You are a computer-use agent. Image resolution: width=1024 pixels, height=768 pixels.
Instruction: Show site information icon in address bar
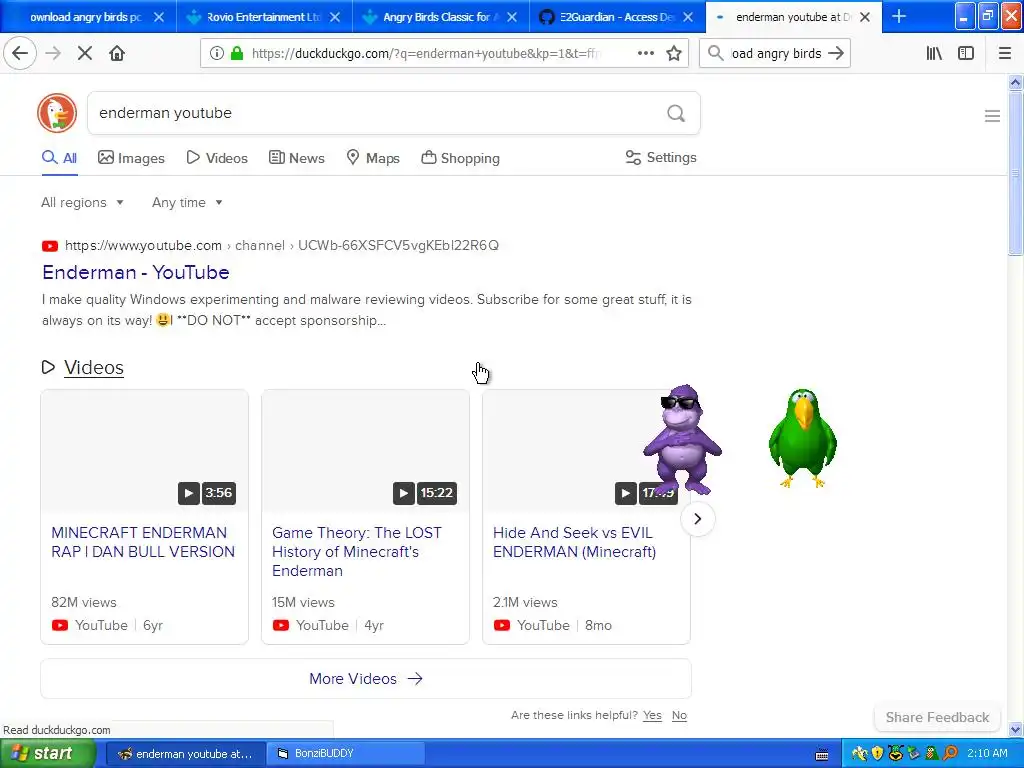coord(217,54)
